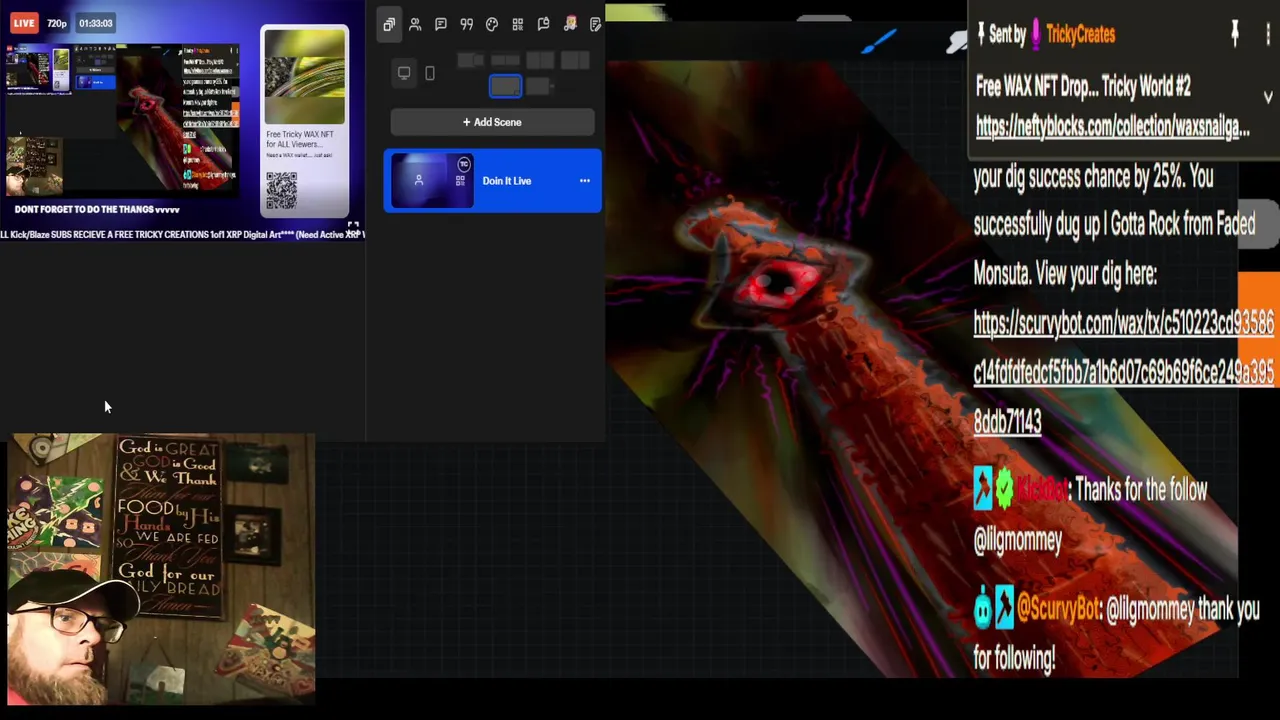The image size is (1280, 720).
Task: Click pin icon before Sent by
Action: [982, 34]
